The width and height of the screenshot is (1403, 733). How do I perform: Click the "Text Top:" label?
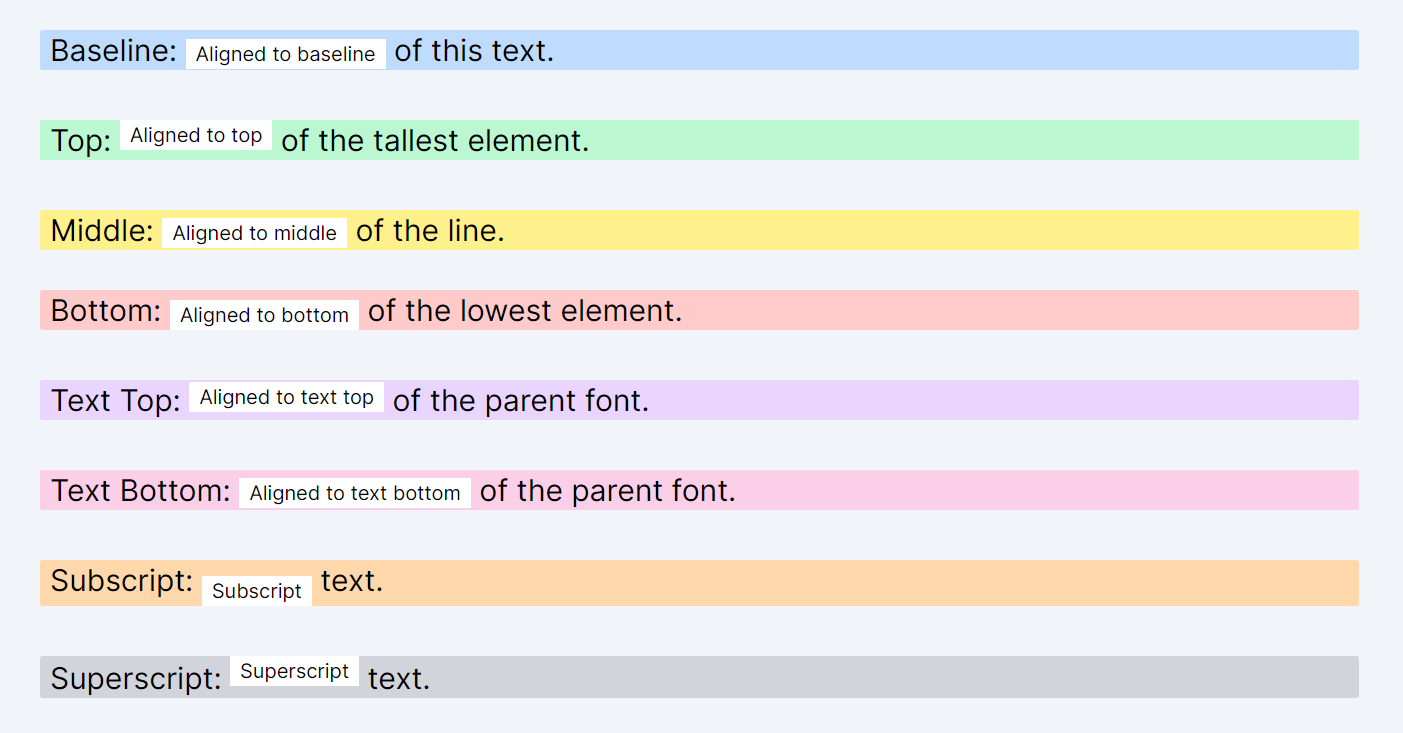coord(116,401)
